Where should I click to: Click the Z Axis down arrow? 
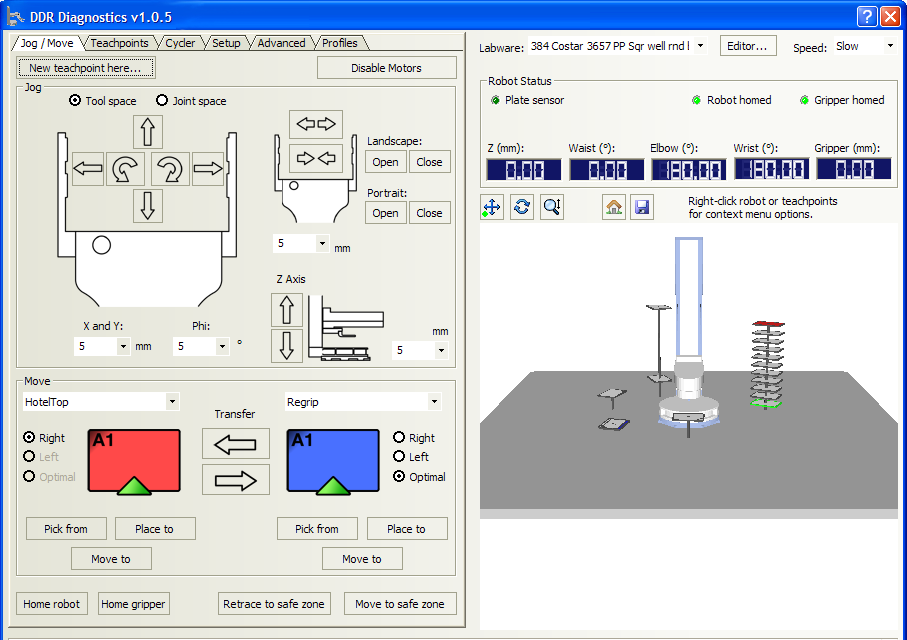click(288, 345)
